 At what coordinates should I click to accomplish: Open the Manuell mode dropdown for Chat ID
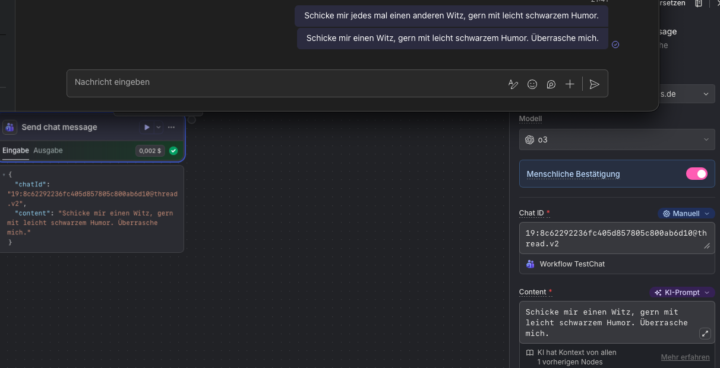686,214
